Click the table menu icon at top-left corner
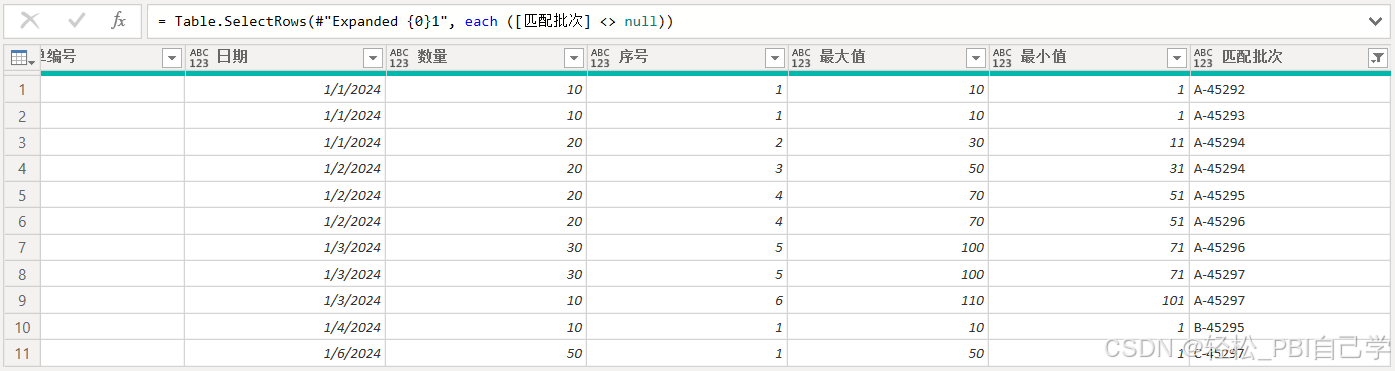Screen dimensions: 1395x371 [21, 58]
